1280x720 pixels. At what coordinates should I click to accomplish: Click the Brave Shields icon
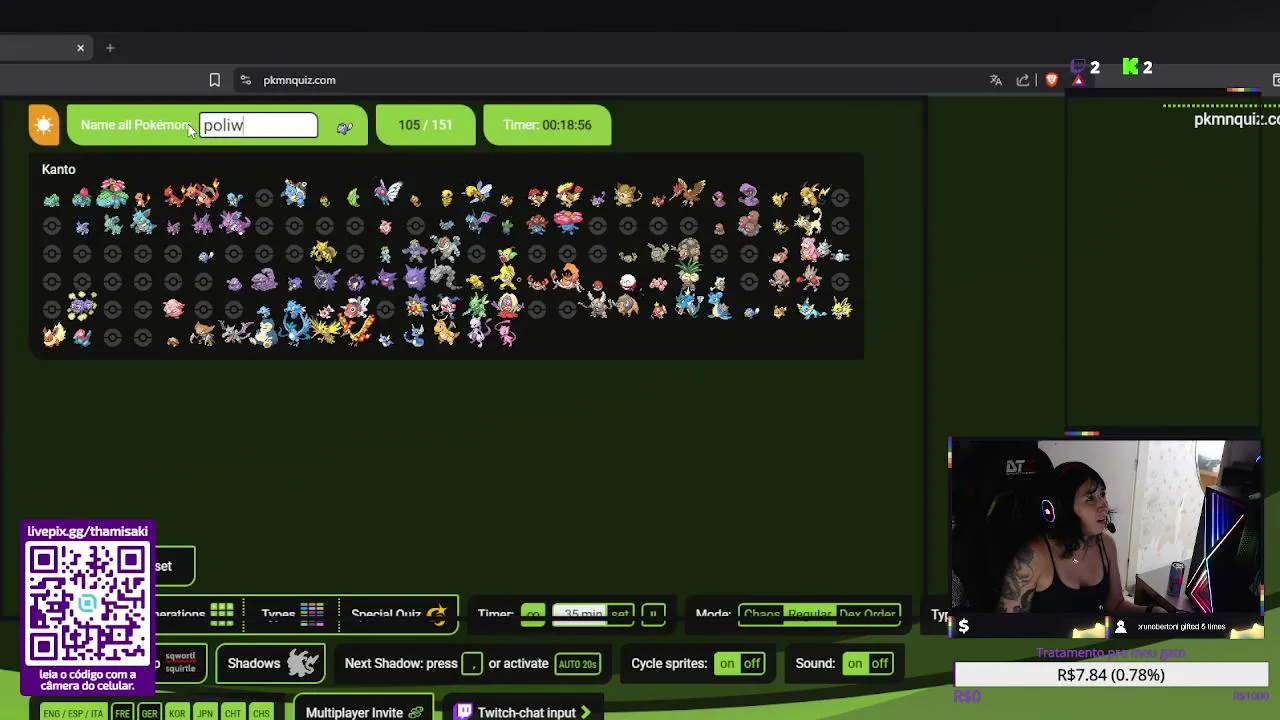(1051, 80)
